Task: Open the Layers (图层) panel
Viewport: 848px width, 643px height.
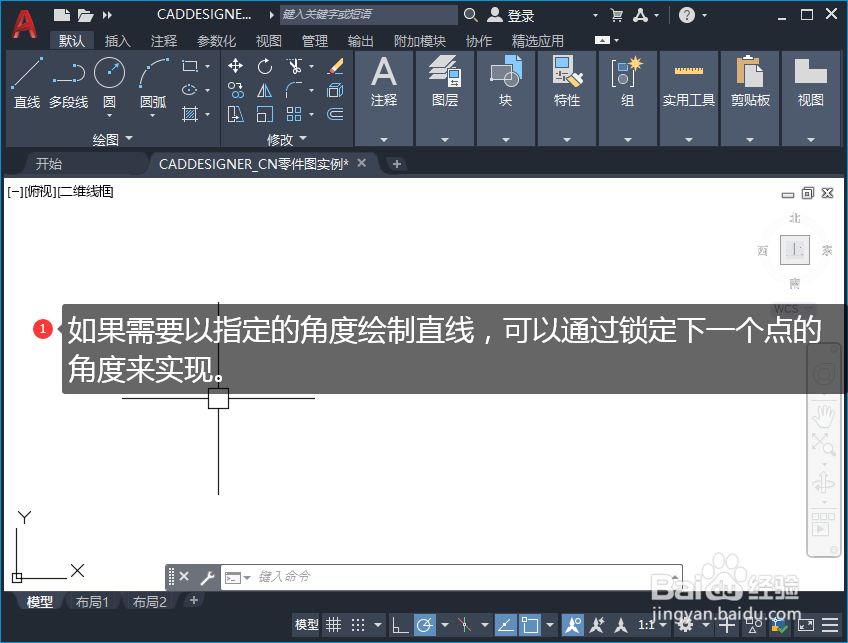Action: (445, 98)
